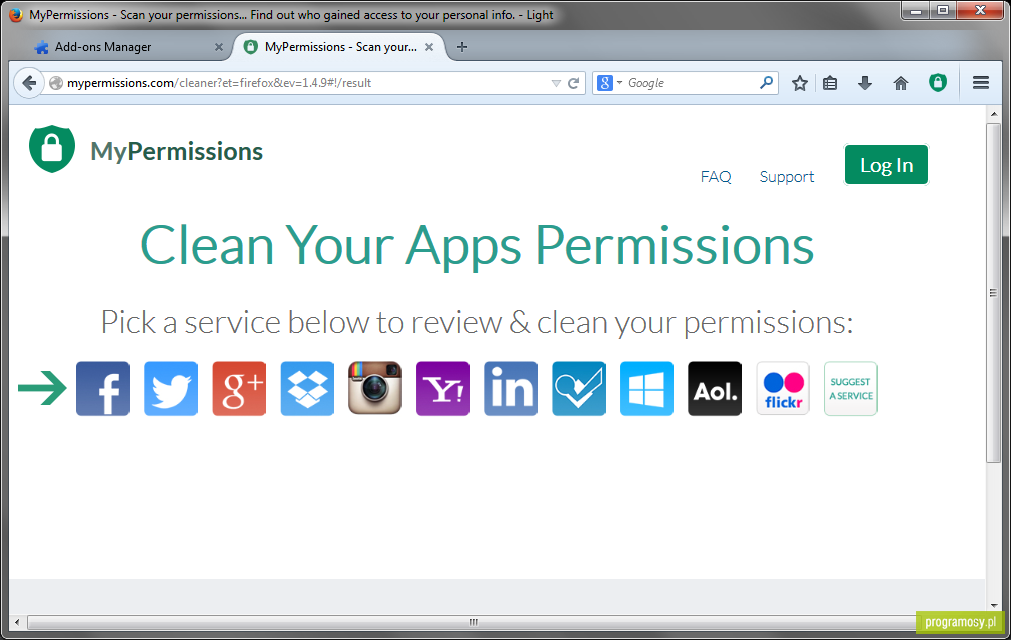Viewport: 1011px width, 640px height.
Task: Click the scroll down arrow
Action: coord(993,605)
